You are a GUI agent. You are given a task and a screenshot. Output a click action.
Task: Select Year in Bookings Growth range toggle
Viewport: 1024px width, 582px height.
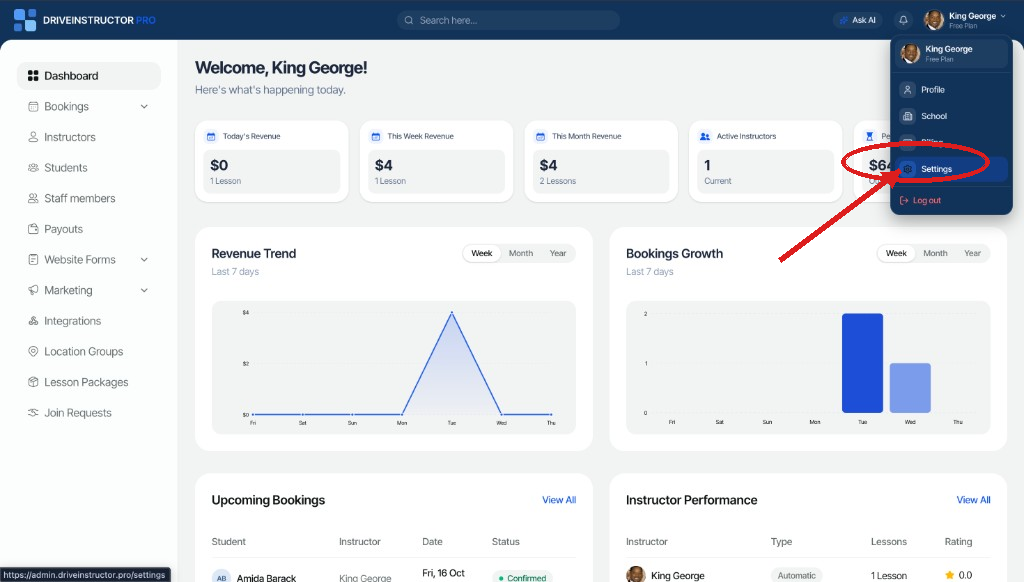972,253
